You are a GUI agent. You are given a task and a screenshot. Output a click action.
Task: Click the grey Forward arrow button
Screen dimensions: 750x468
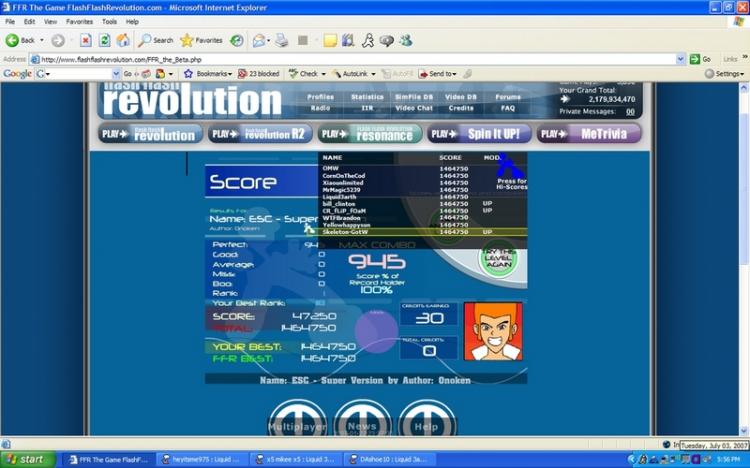click(58, 41)
